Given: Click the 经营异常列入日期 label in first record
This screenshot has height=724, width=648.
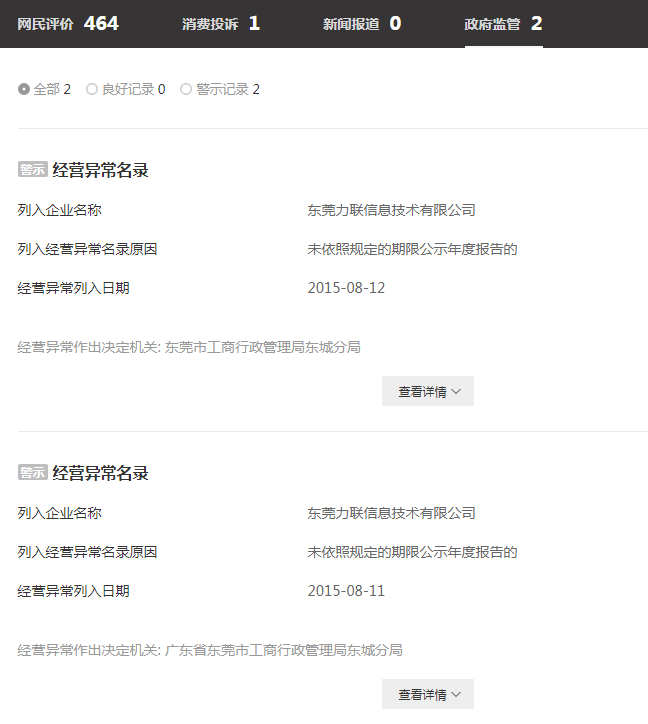Looking at the screenshot, I should click(73, 288).
